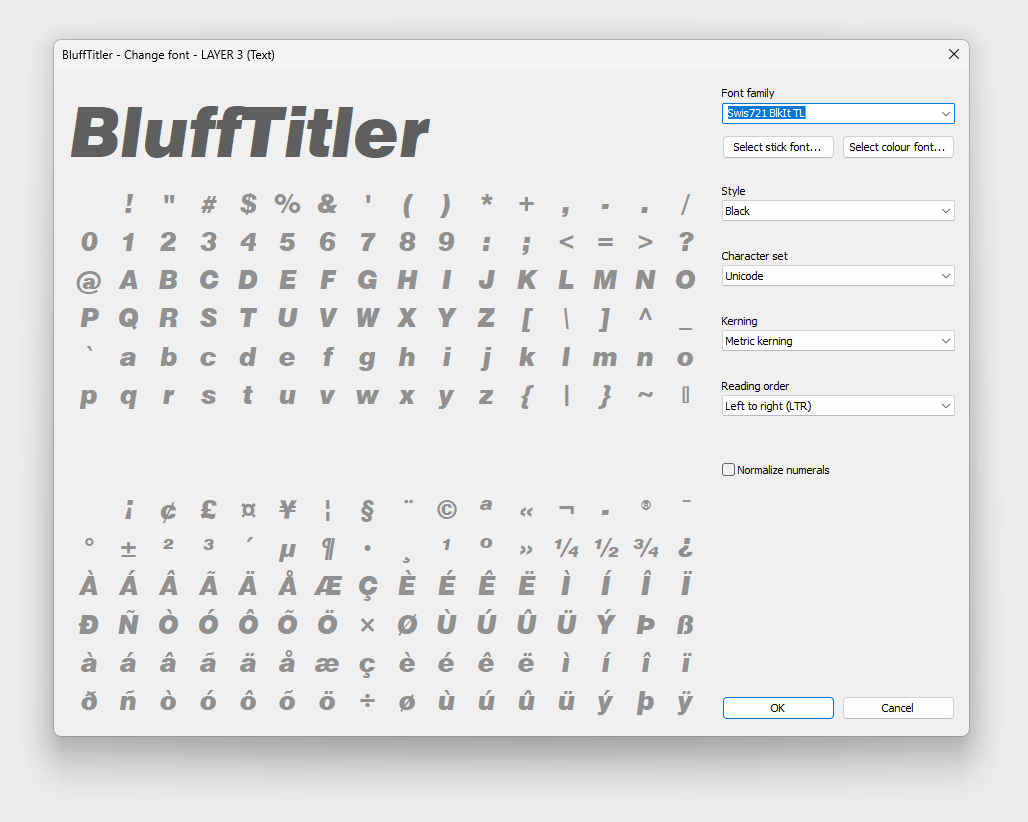Click the pilcrow ¶ glyph
1028x822 pixels.
(x=329, y=549)
